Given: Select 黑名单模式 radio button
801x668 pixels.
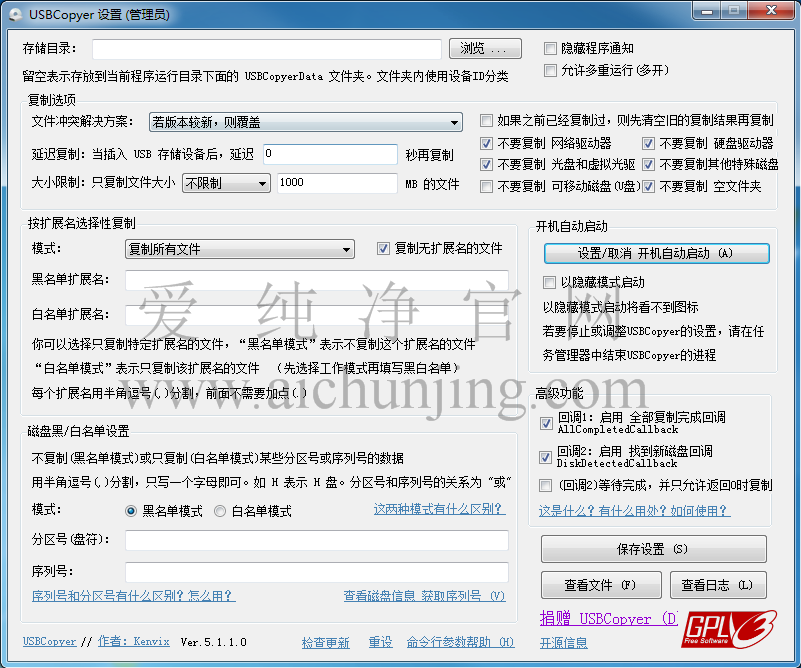Looking at the screenshot, I should coord(131,511).
